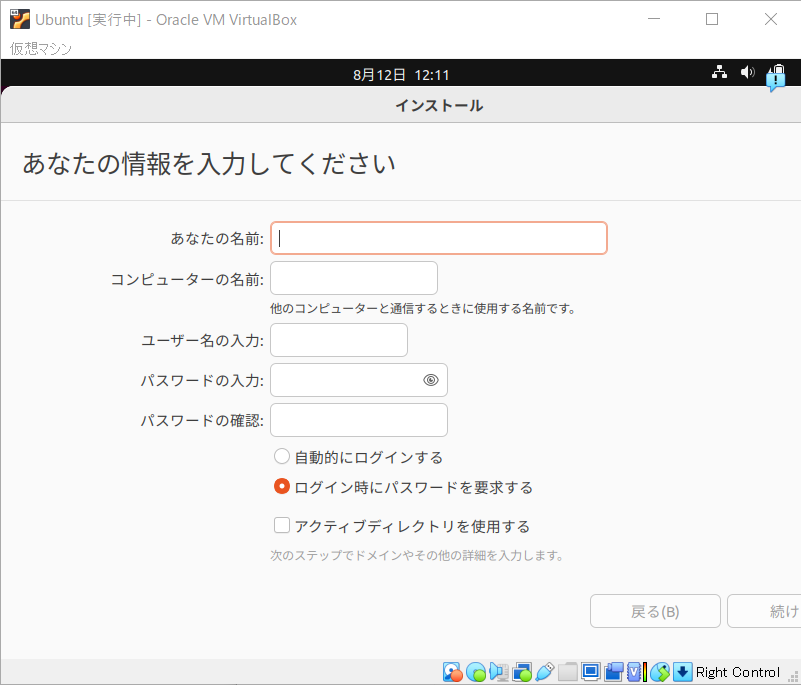Screen dimensions: 801x685
Task: Click the optical disk status icon
Action: (x=476, y=672)
